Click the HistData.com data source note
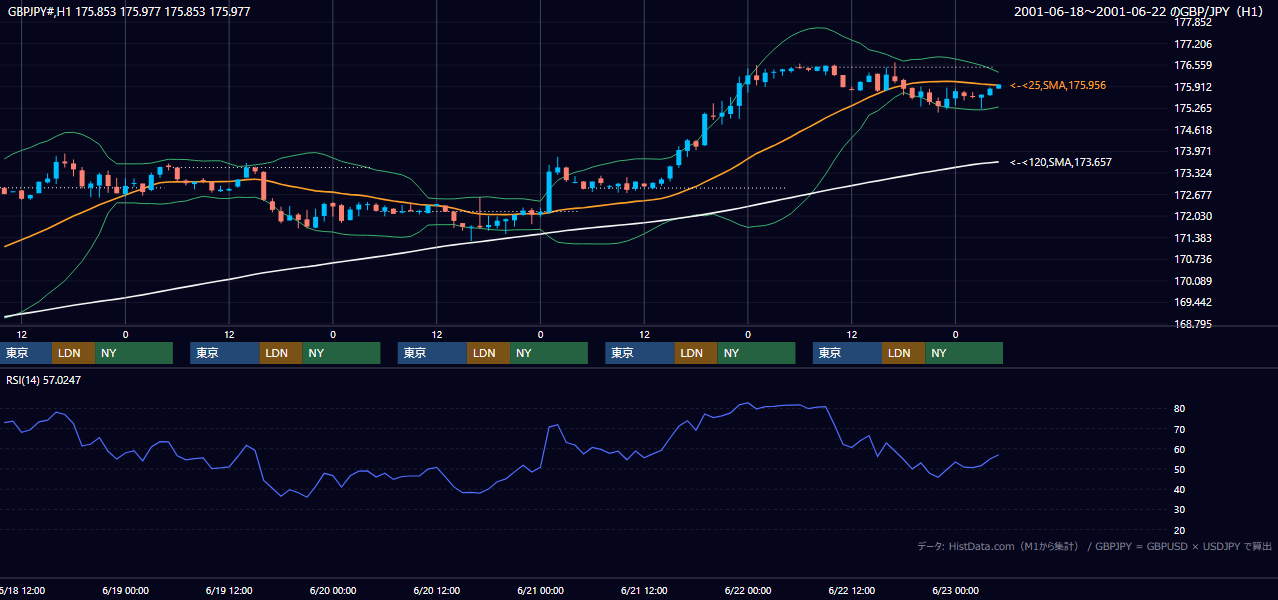 point(1095,546)
